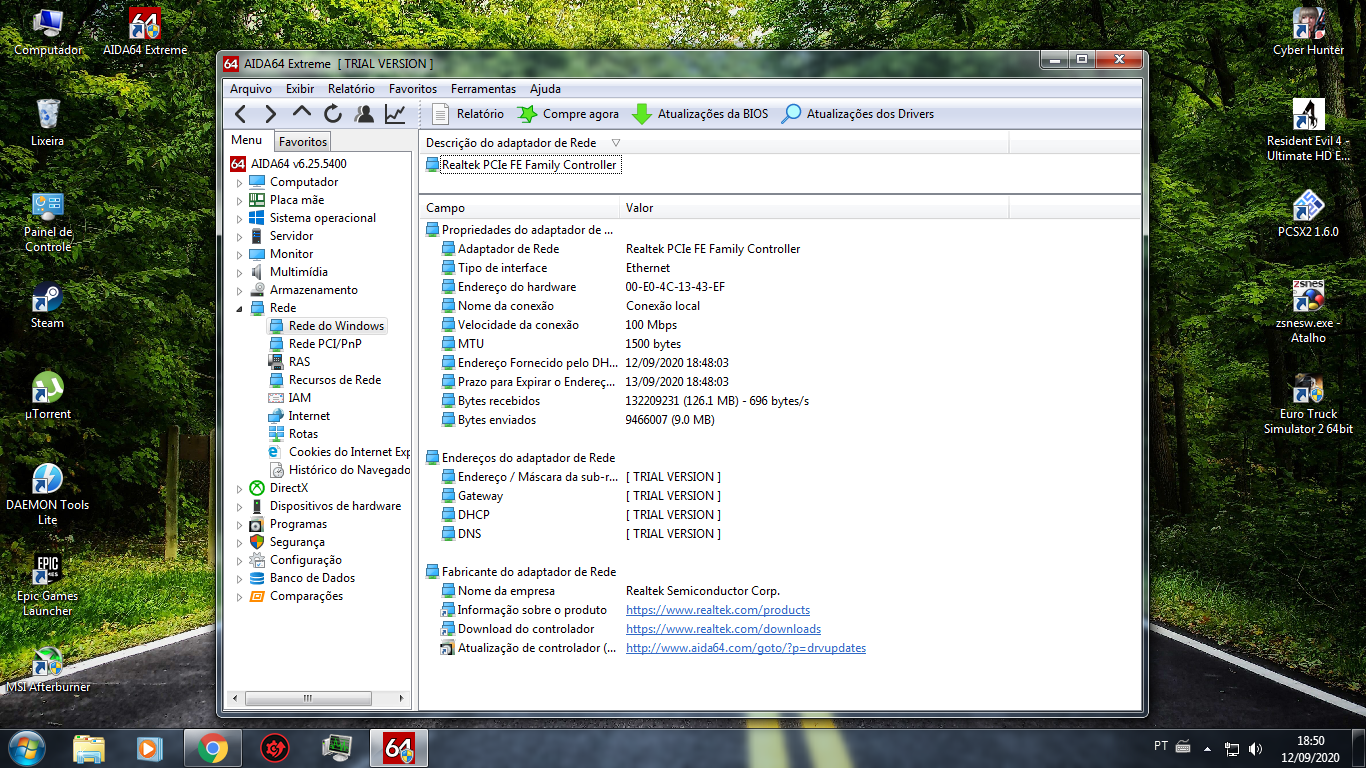This screenshot has height=768, width=1366.
Task: Expand the Monitor tree node
Action: [239, 255]
